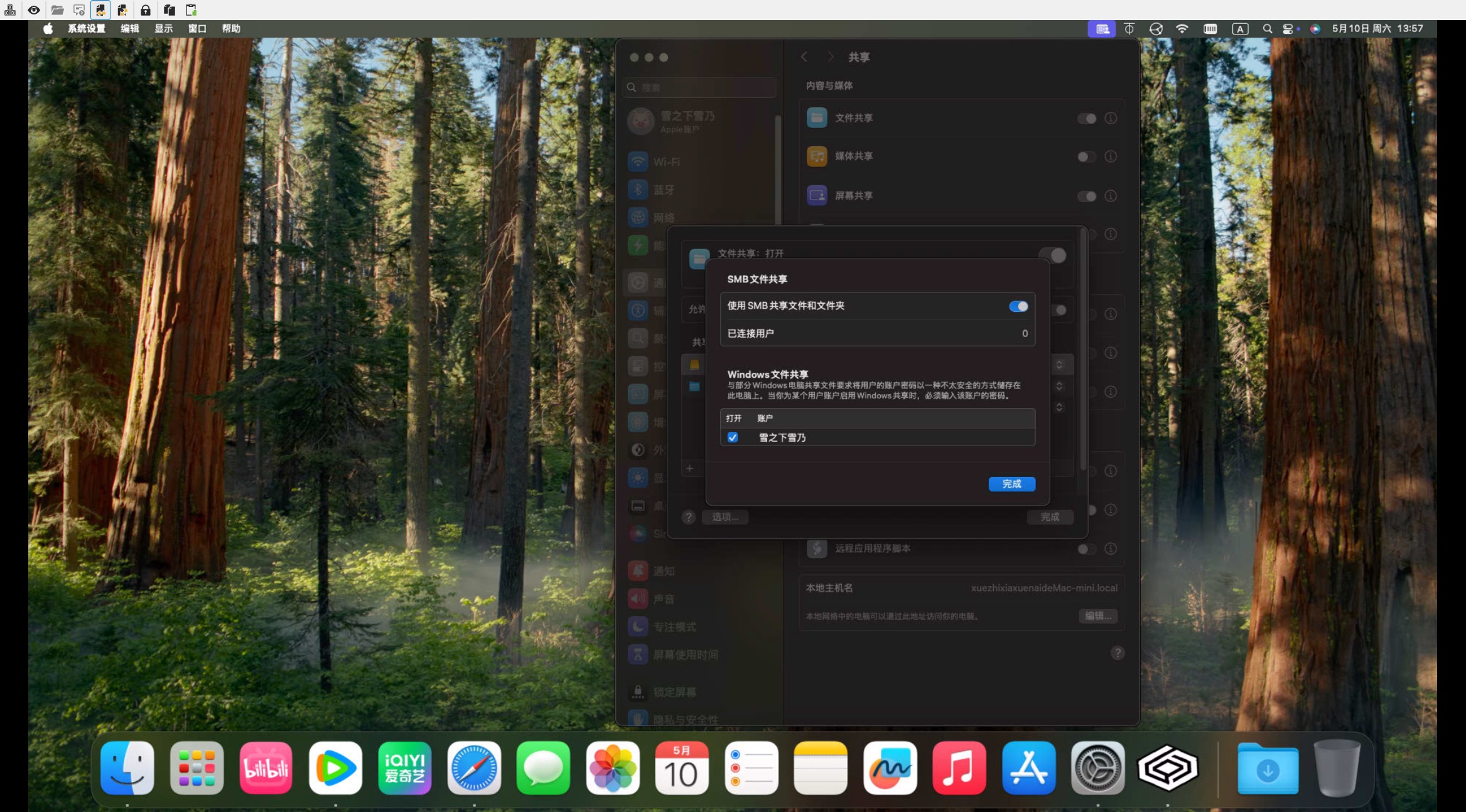This screenshot has width=1466, height=812.
Task: Select 专注模式 in the settings sidebar
Action: [x=700, y=627]
